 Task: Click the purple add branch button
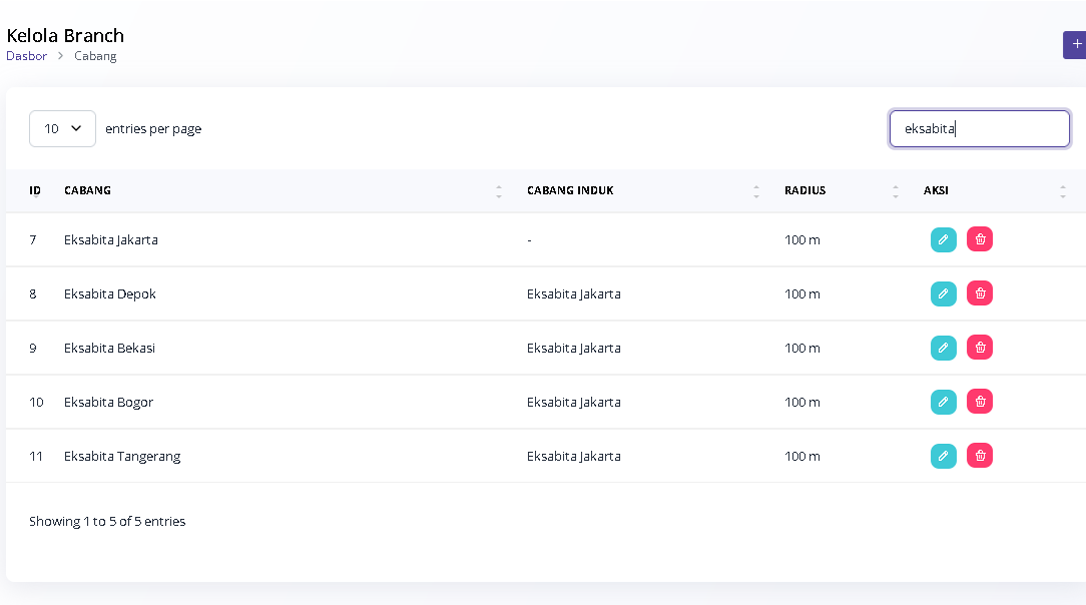1075,45
